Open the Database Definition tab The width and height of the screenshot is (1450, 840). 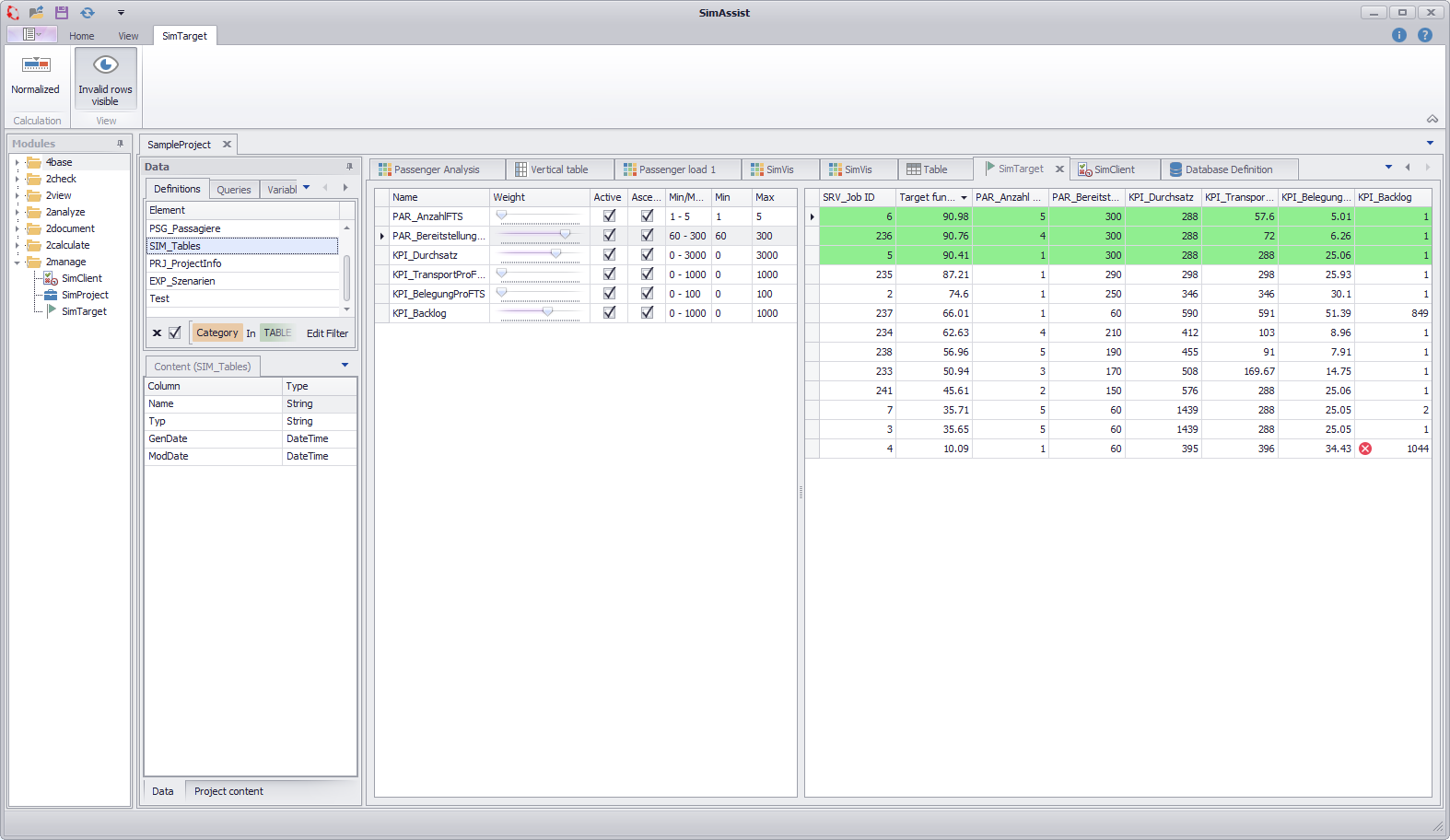(x=1228, y=169)
